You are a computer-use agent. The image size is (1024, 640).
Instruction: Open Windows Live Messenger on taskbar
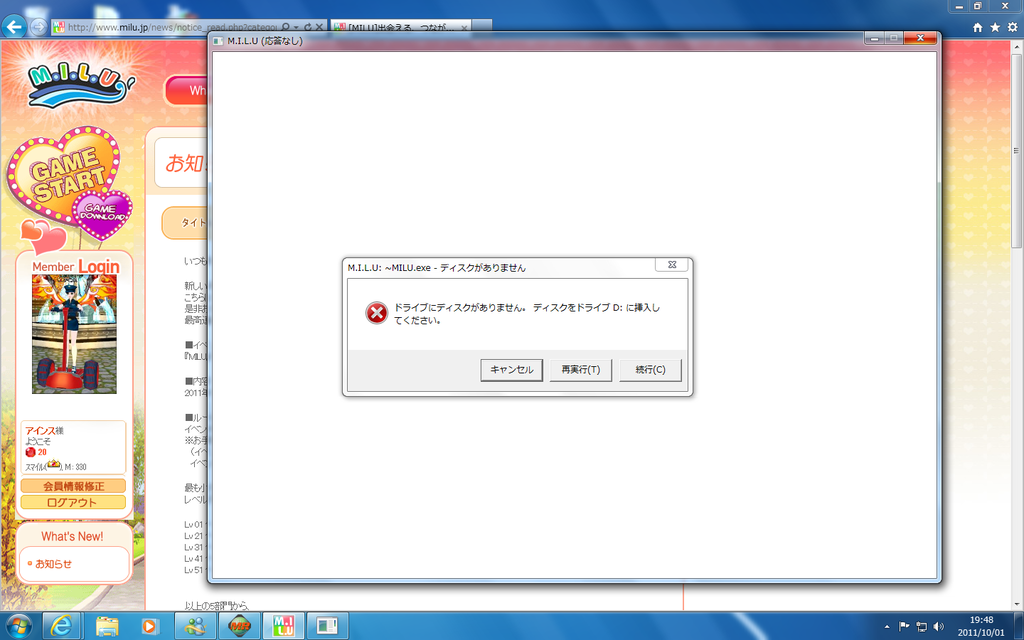pyautogui.click(x=195, y=626)
